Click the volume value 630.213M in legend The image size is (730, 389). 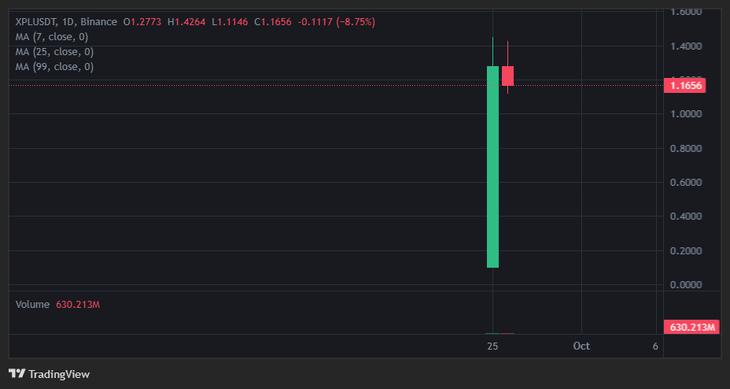coord(78,304)
